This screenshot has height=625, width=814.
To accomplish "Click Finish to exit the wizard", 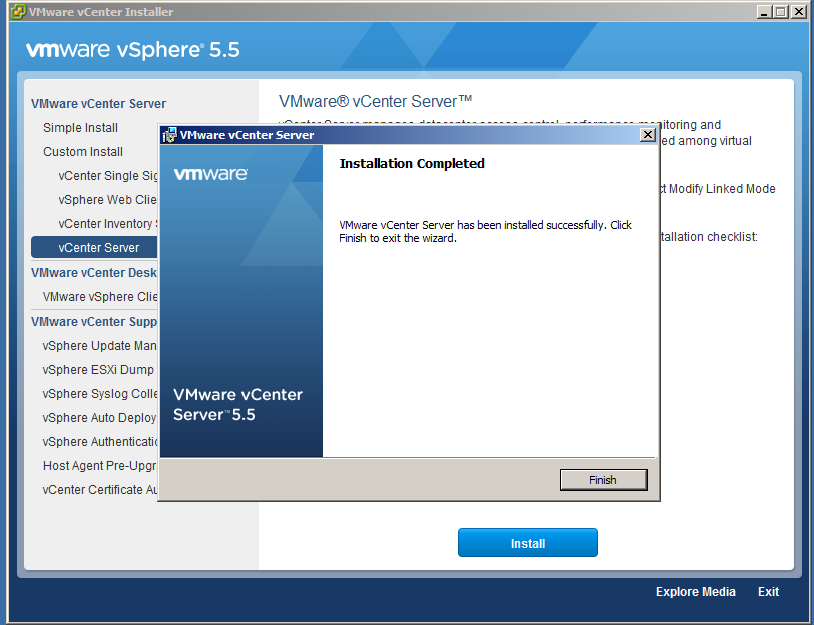I will [x=603, y=480].
